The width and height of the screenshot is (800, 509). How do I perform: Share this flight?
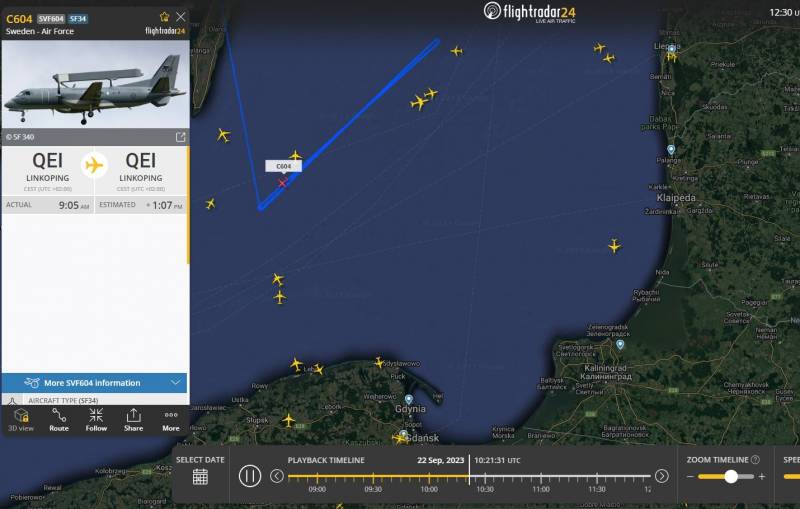pos(133,420)
